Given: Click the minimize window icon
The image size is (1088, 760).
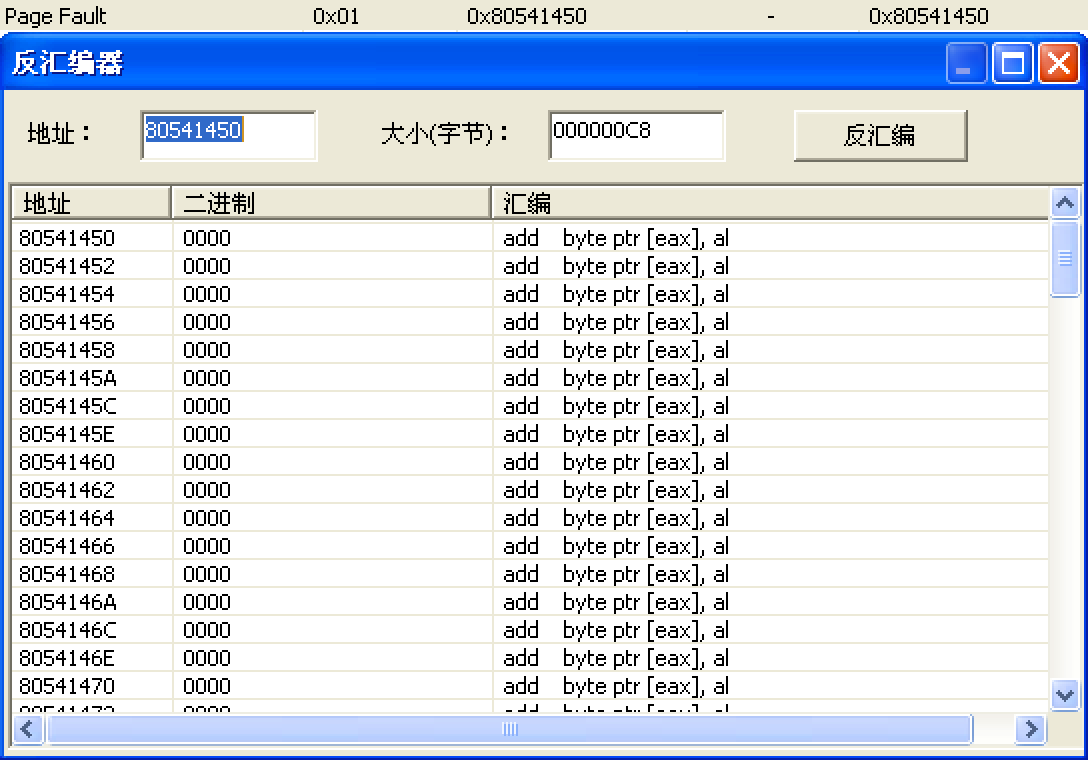Looking at the screenshot, I should 965,62.
